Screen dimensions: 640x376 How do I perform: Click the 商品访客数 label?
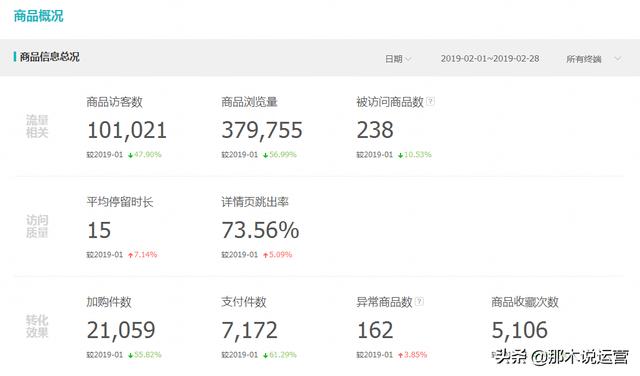pyautogui.click(x=114, y=102)
